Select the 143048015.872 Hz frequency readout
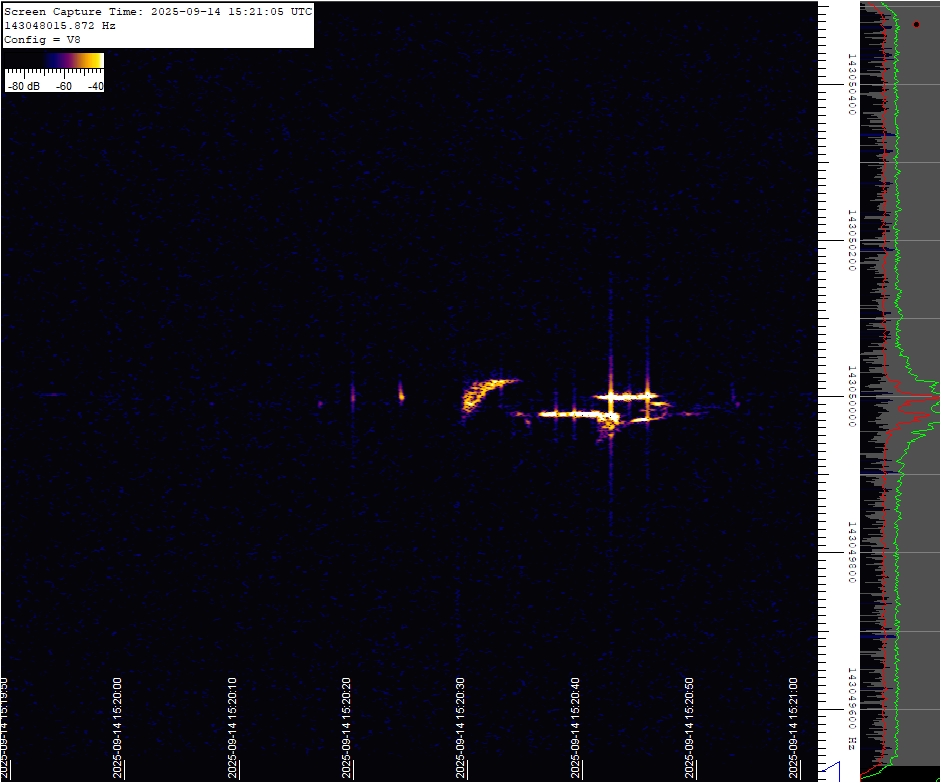This screenshot has width=941, height=783. tap(60, 26)
